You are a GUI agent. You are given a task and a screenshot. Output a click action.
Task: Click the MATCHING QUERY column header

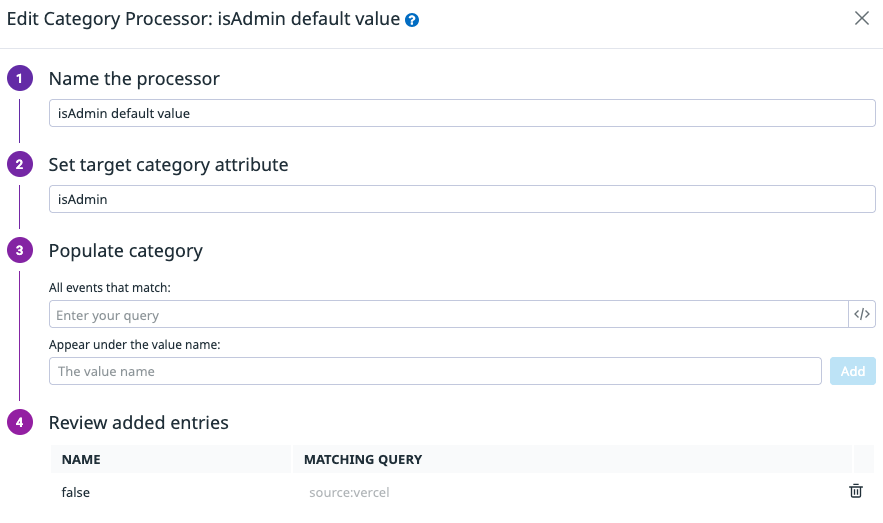point(363,460)
